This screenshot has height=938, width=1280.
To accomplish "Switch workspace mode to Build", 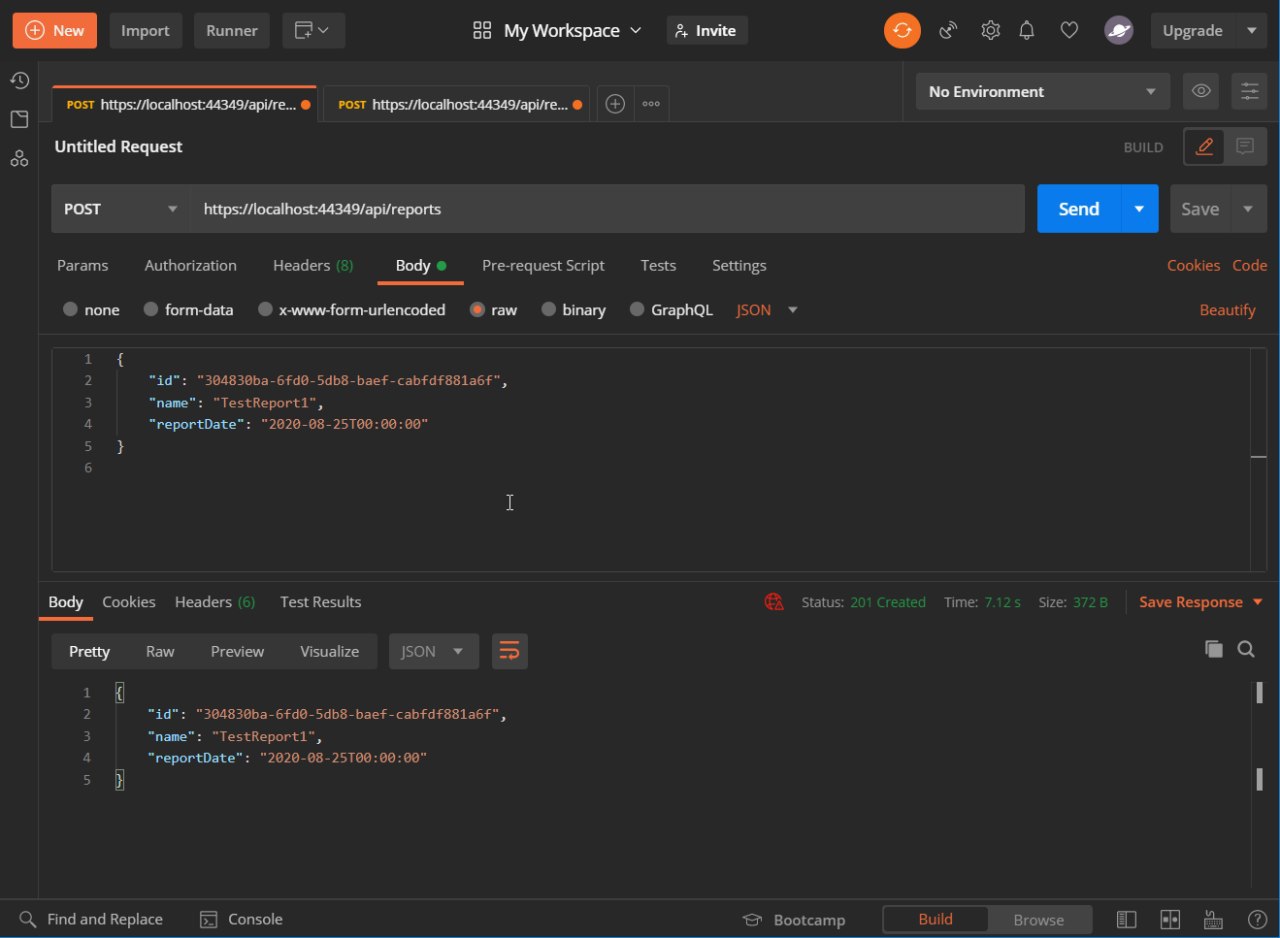I will coord(935,919).
